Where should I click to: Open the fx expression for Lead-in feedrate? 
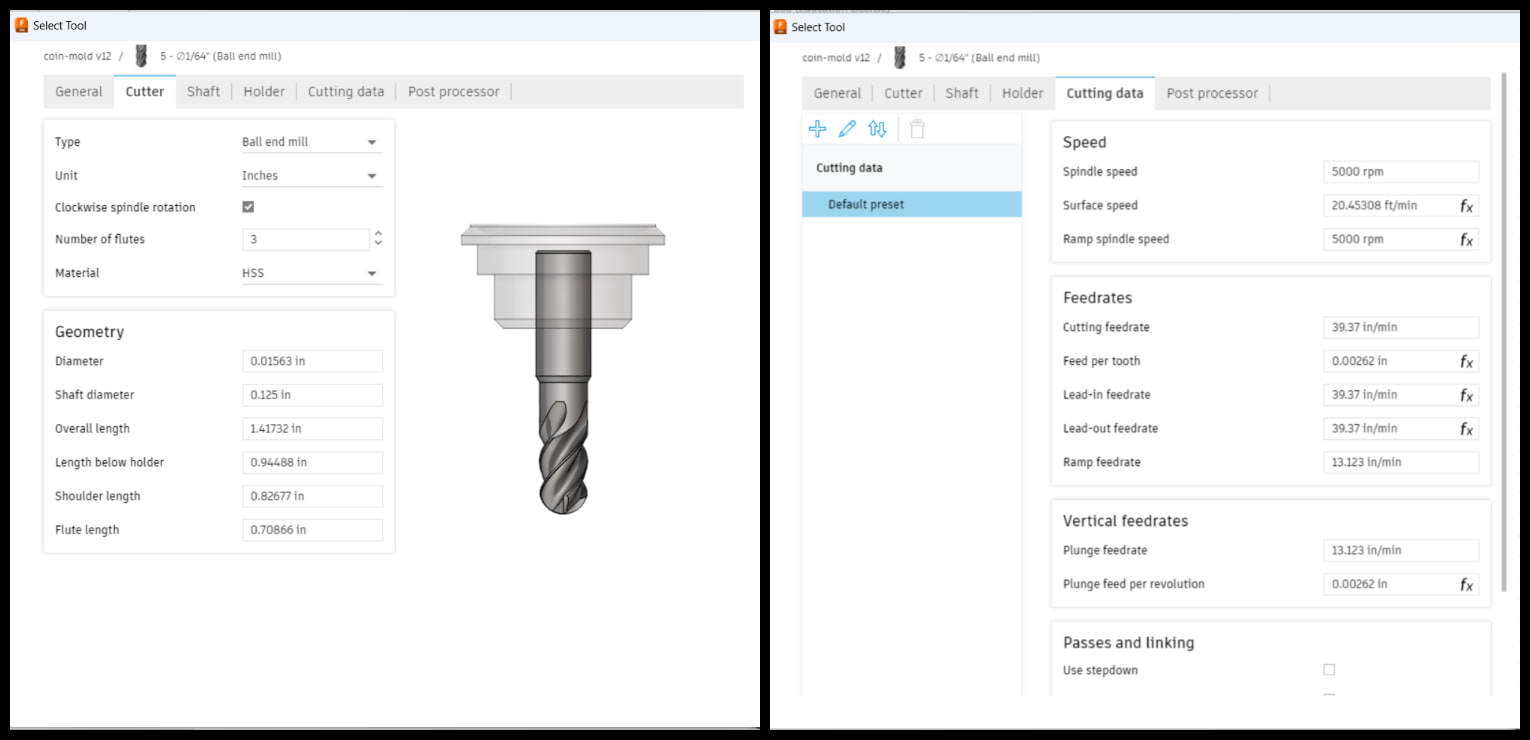coord(1466,396)
